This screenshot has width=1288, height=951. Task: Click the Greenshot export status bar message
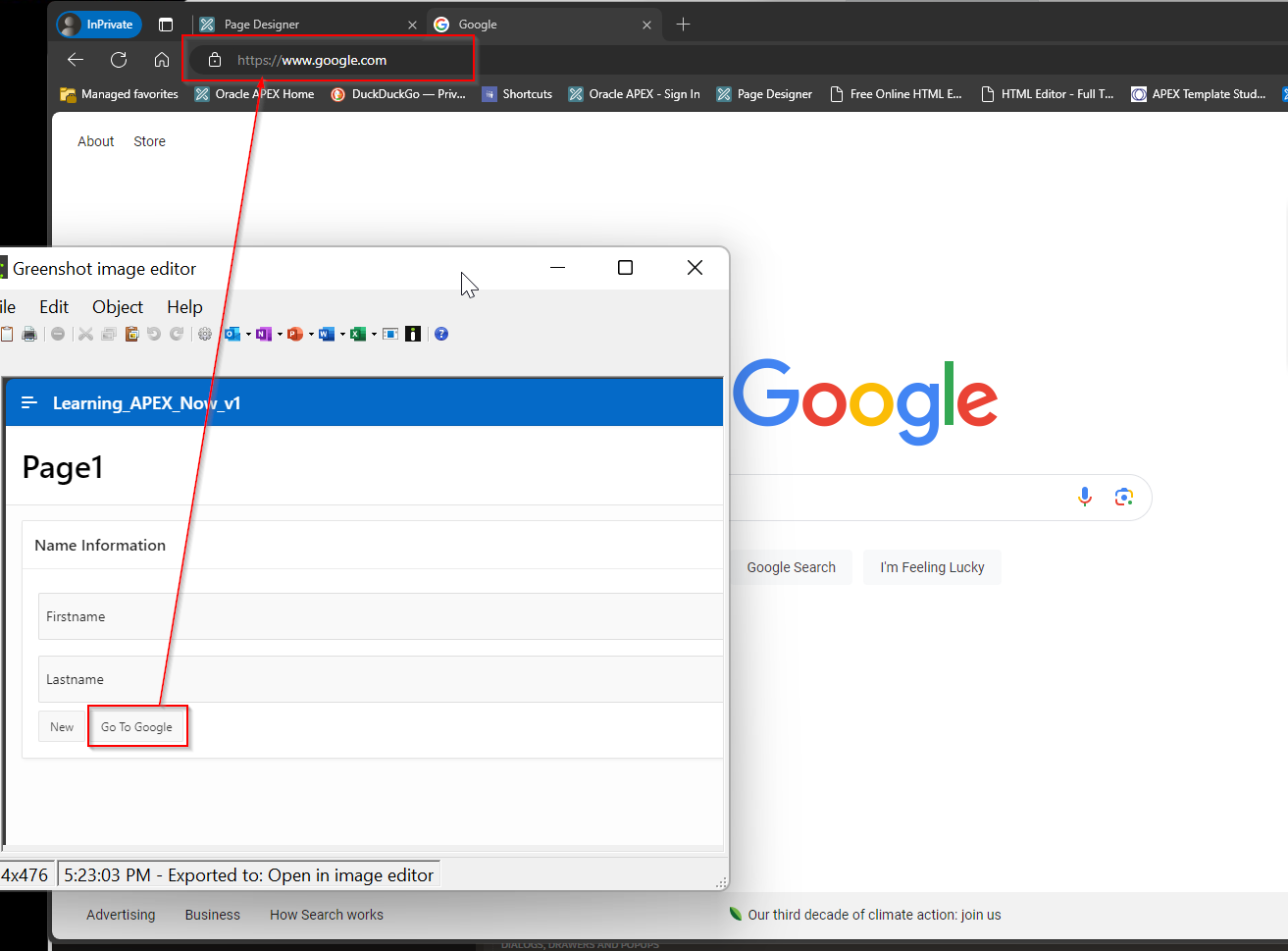click(x=249, y=875)
